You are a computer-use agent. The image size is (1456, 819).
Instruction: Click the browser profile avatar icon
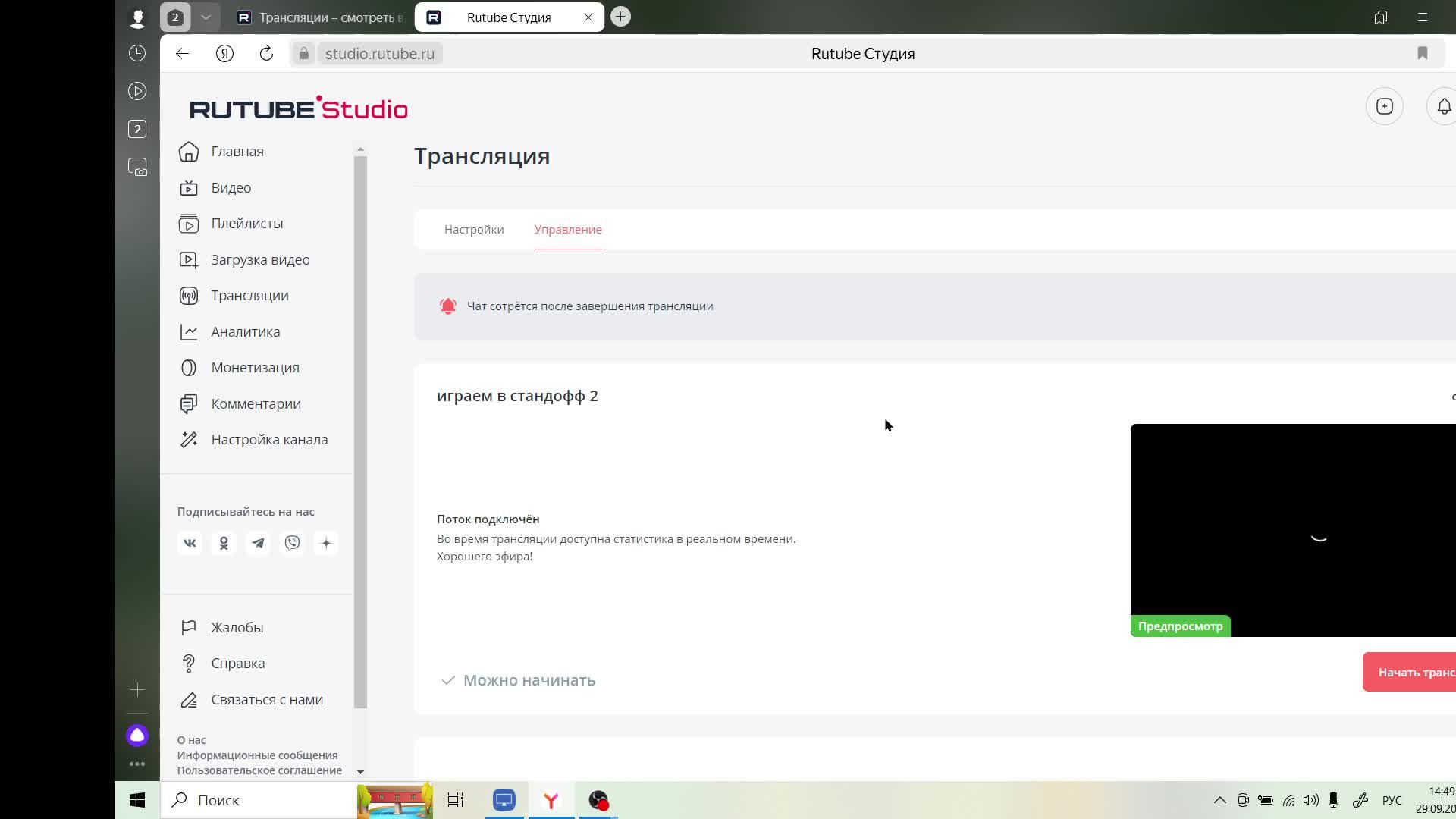point(137,17)
